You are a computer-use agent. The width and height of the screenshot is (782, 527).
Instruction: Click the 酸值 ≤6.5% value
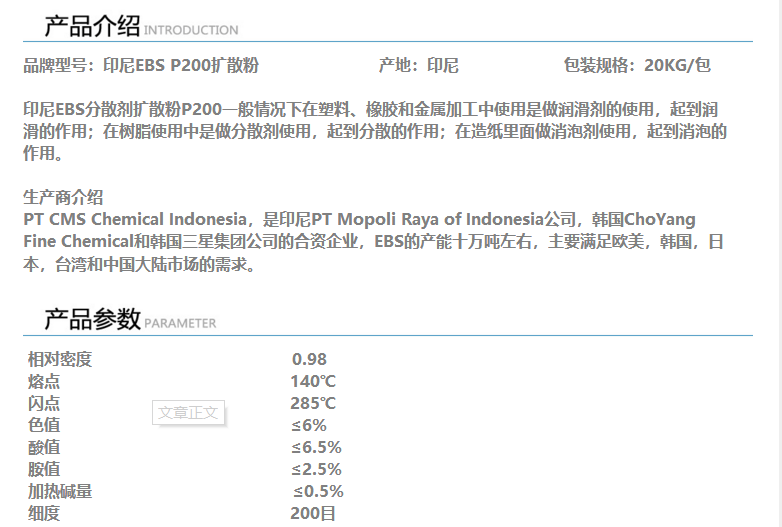pyautogui.click(x=316, y=447)
